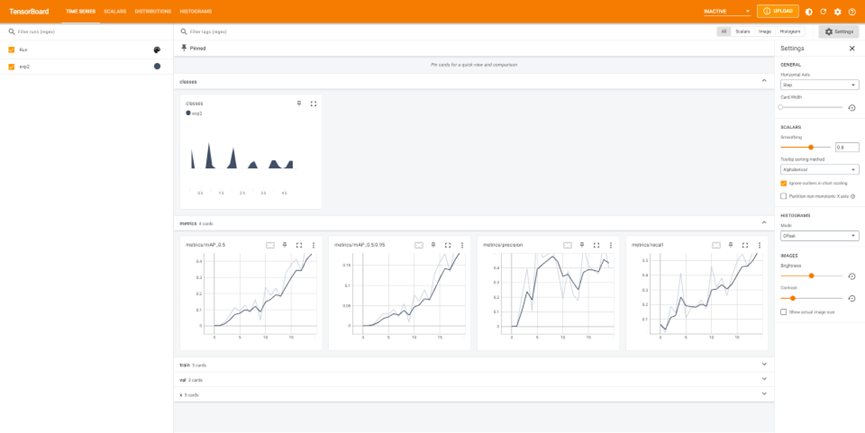The width and height of the screenshot is (865, 433).
Task: Fit domain on metrics/precision chart
Action: tap(568, 245)
